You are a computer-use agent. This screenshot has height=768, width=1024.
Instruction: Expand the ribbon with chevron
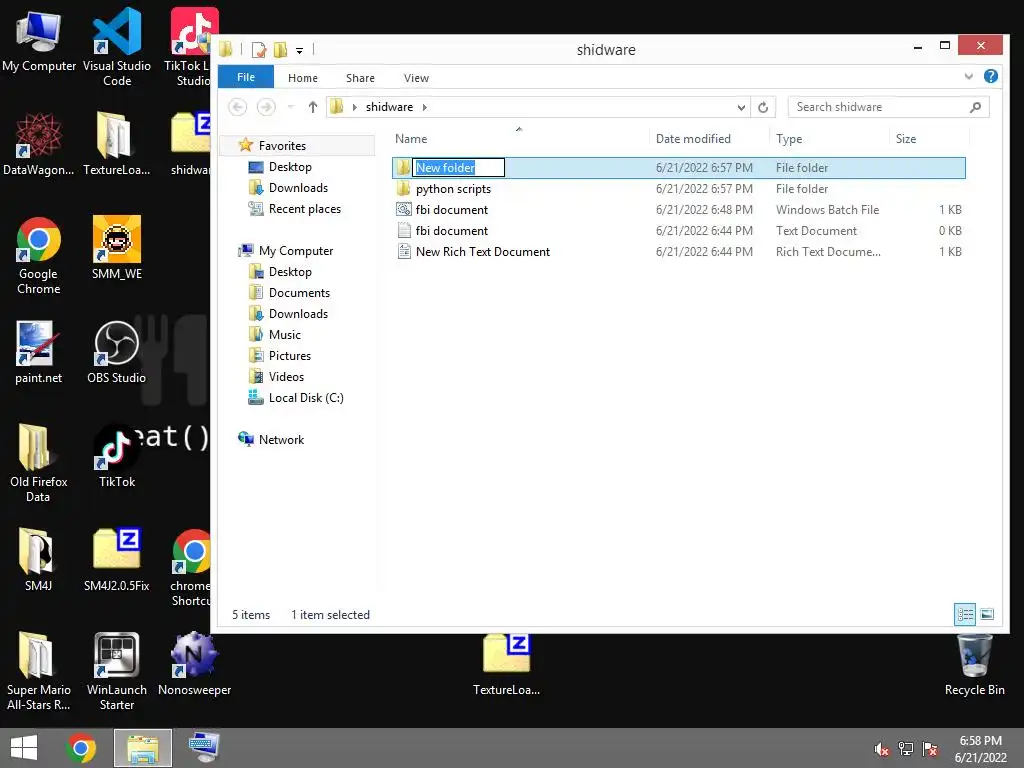968,76
